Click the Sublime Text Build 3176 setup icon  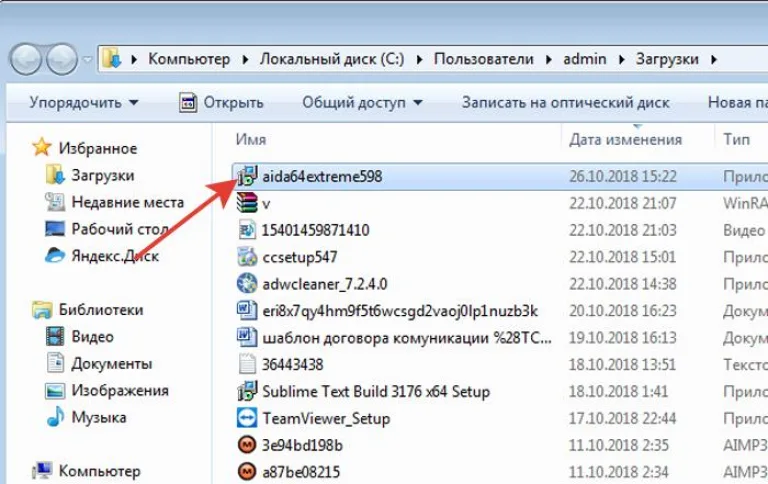[x=247, y=391]
